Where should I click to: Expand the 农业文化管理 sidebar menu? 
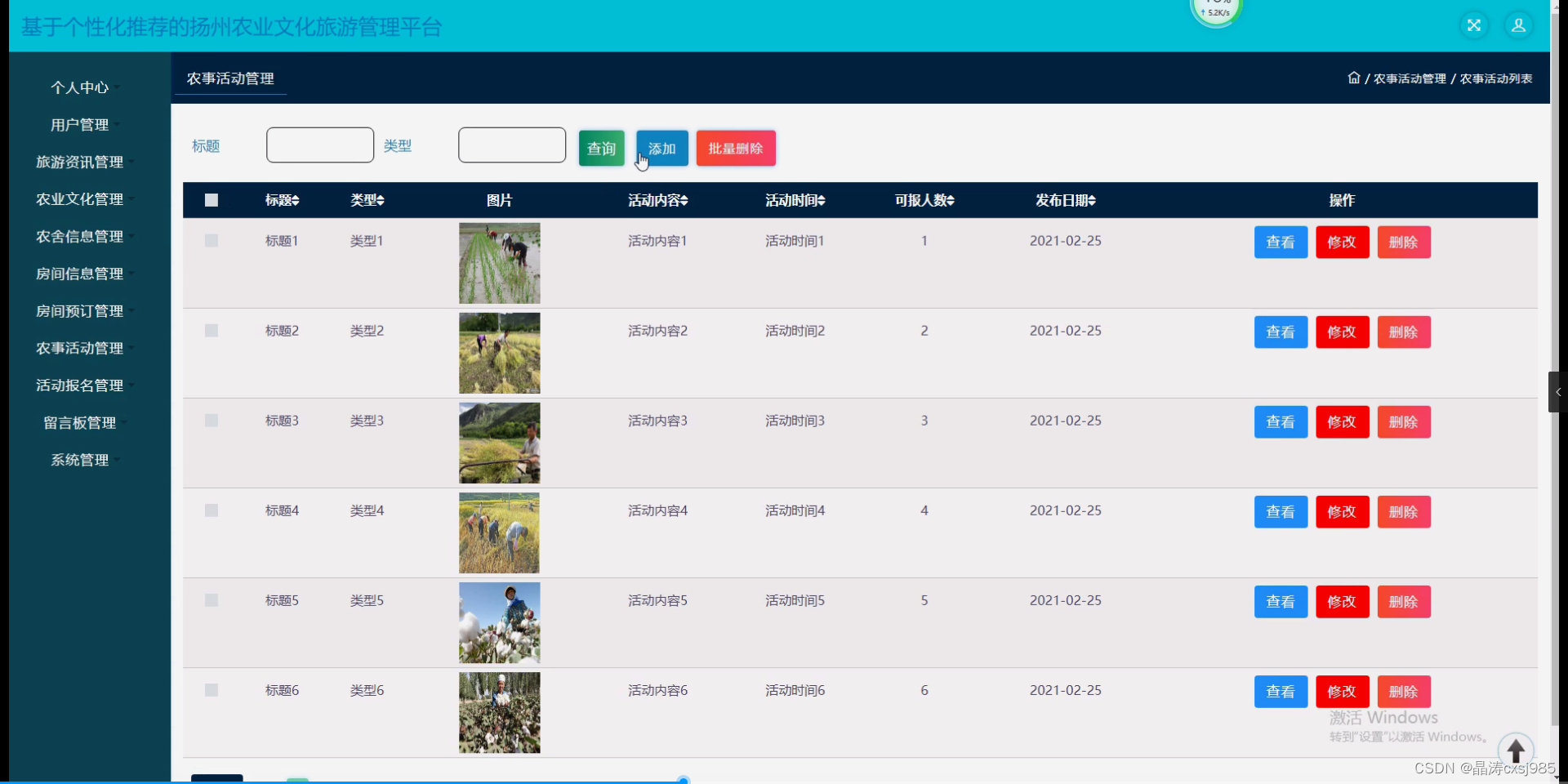point(80,199)
